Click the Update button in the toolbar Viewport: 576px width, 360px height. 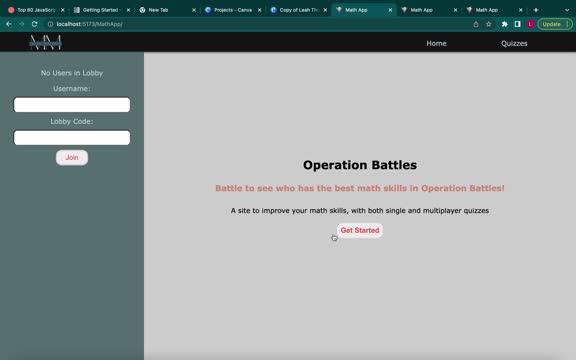click(555, 24)
